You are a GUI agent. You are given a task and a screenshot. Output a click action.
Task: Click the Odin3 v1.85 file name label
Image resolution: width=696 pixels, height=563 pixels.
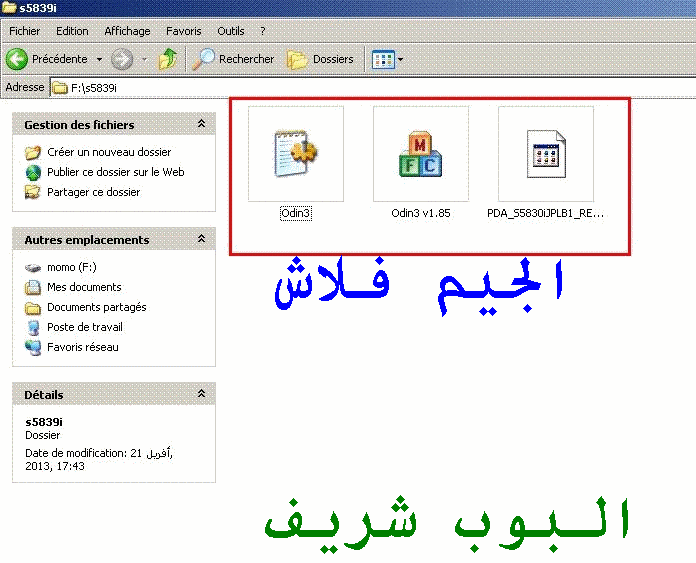420,213
